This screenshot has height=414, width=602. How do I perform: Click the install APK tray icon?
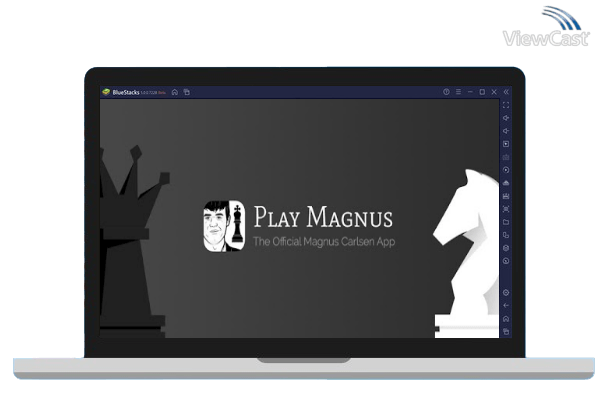(x=506, y=183)
